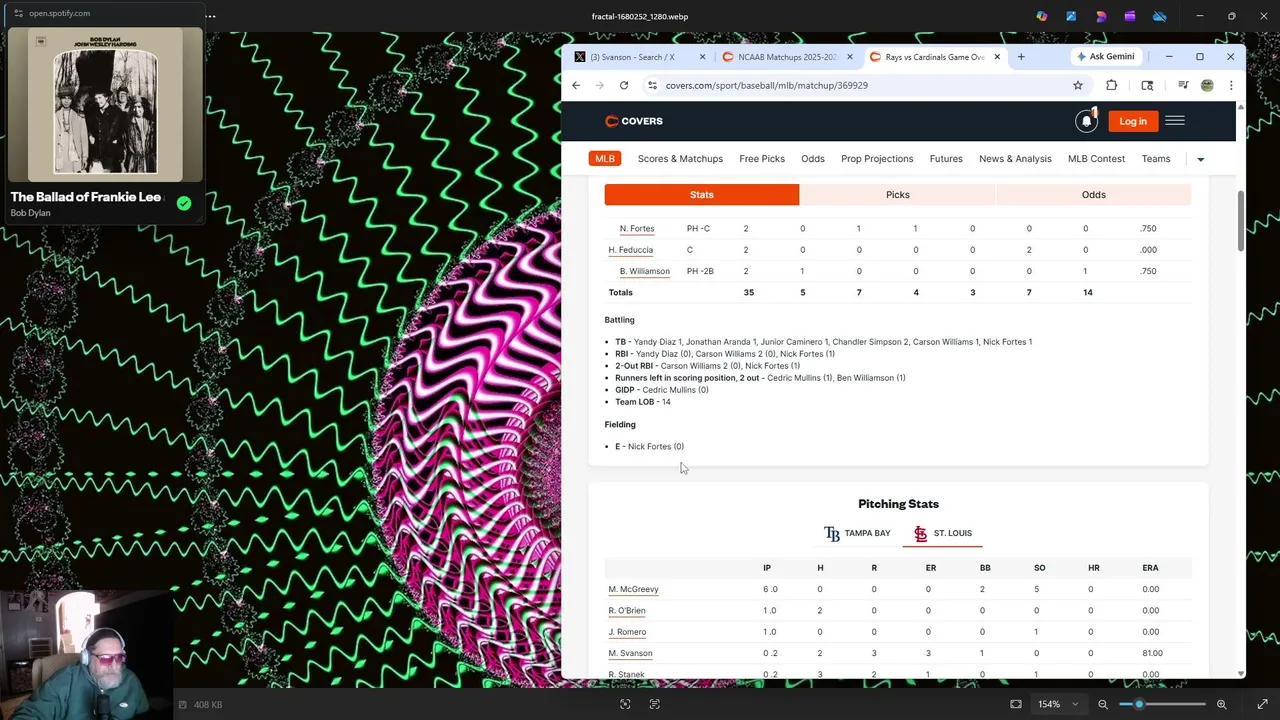
Task: Open M. McGreevy pitcher link
Action: (633, 589)
